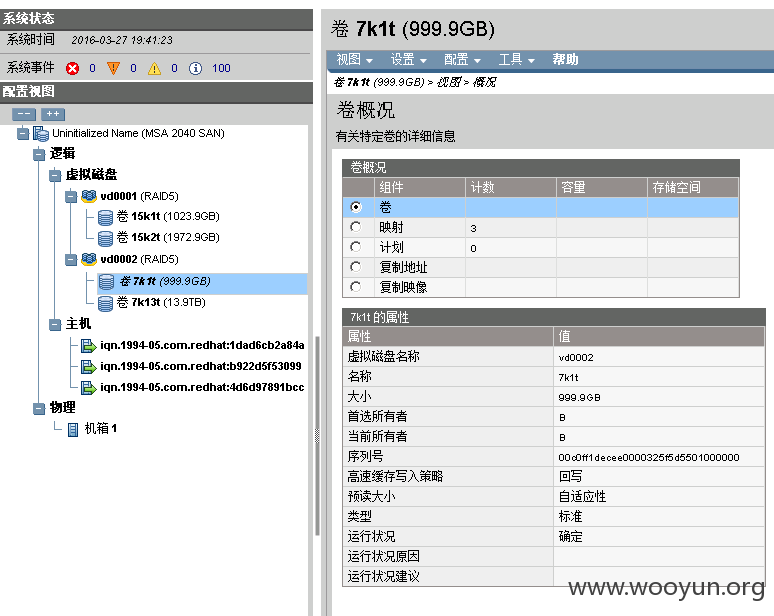Click the 存储空间 column header
Screen dimensions: 774x616
click(x=693, y=188)
